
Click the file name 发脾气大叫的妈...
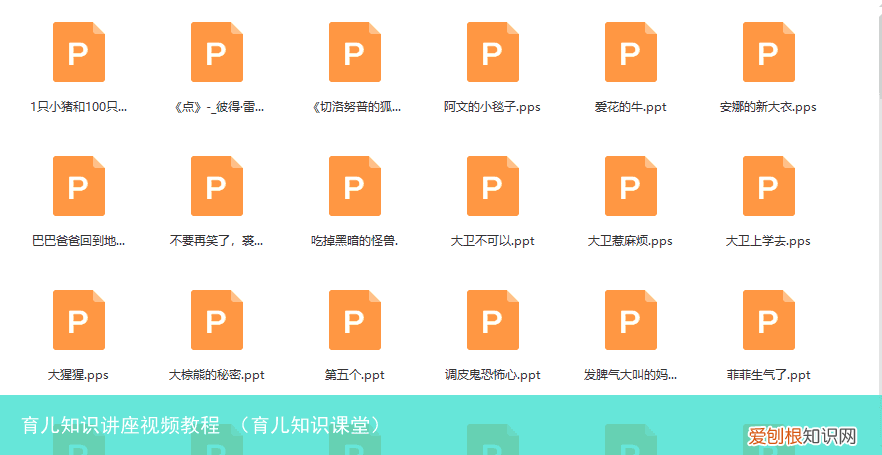pyautogui.click(x=631, y=375)
